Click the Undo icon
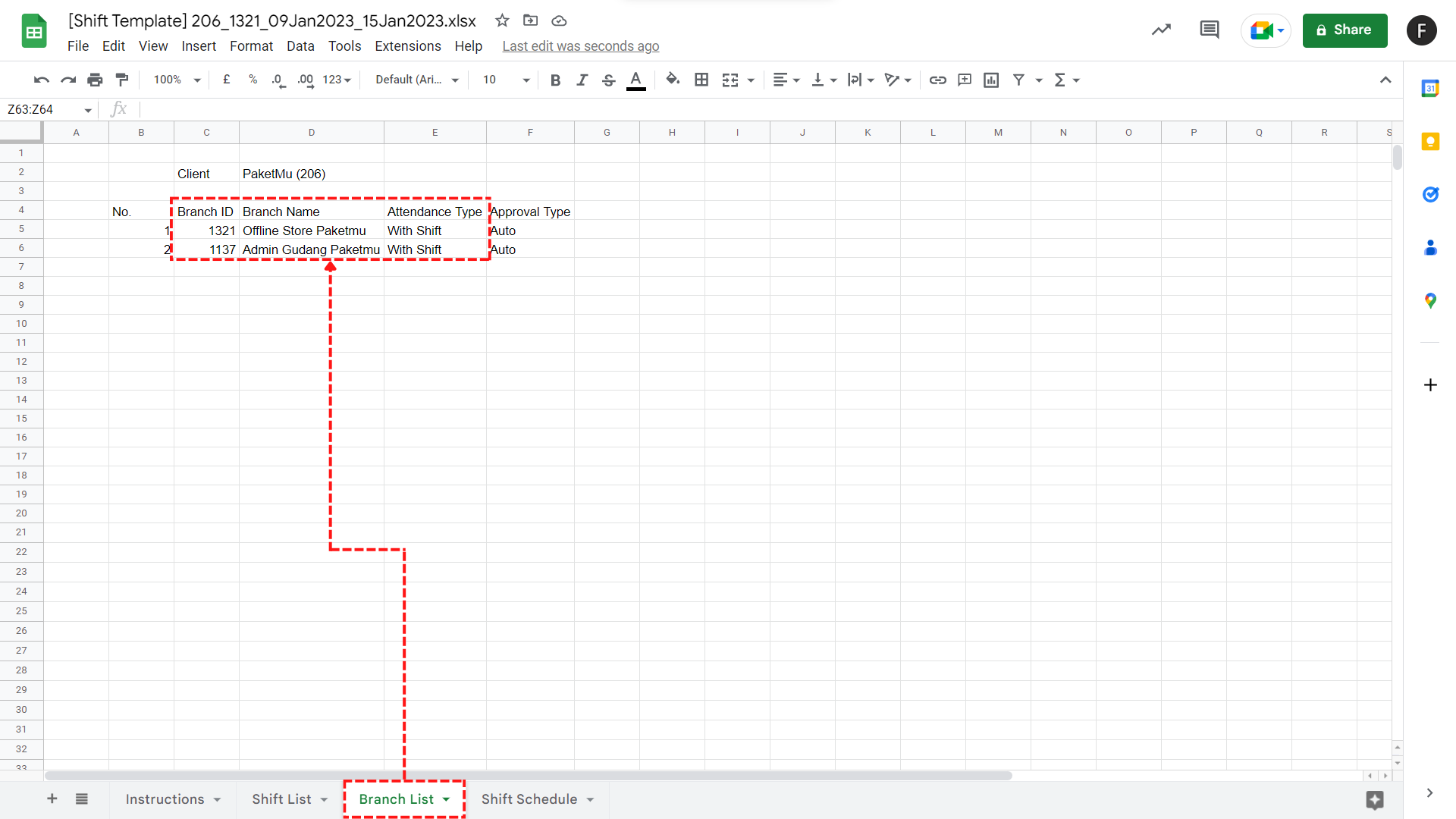 tap(42, 80)
